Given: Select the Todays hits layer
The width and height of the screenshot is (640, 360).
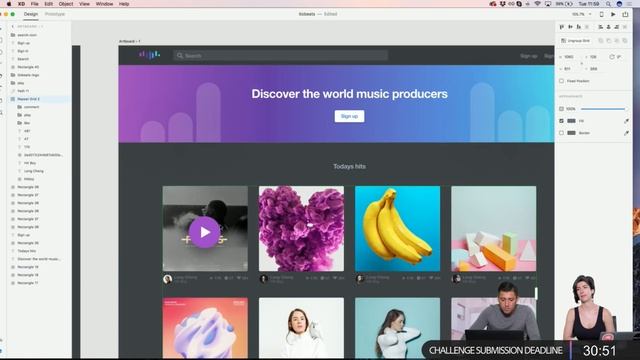Looking at the screenshot, I should click(27, 251).
